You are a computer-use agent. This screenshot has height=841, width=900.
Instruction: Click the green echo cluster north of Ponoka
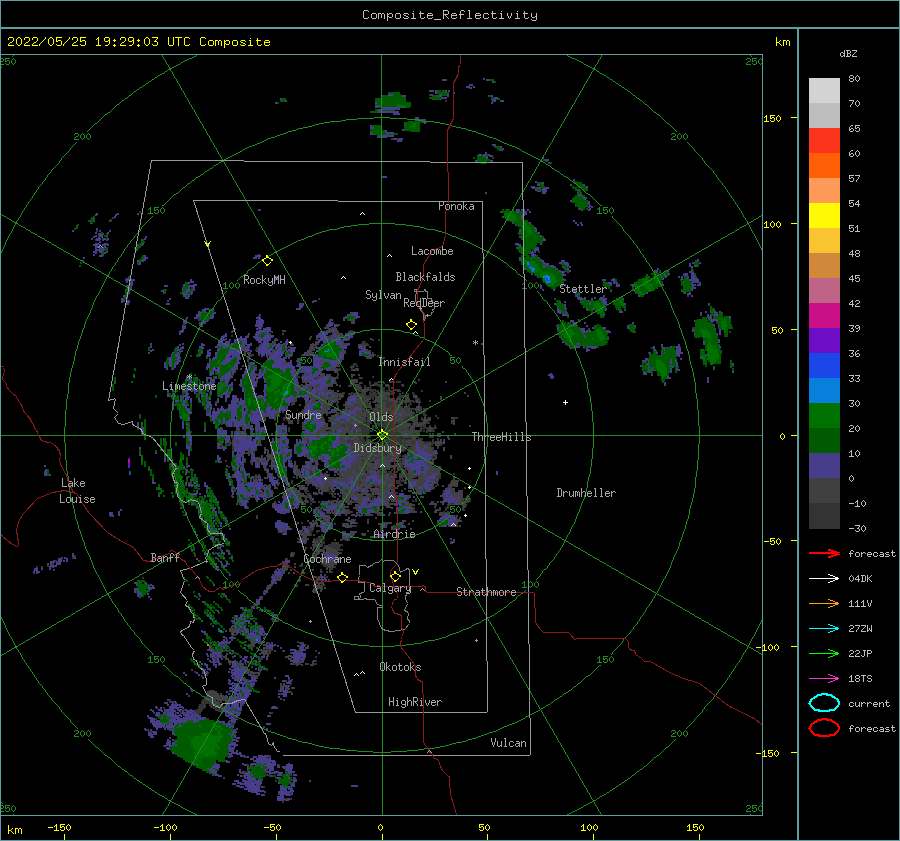pos(393,102)
